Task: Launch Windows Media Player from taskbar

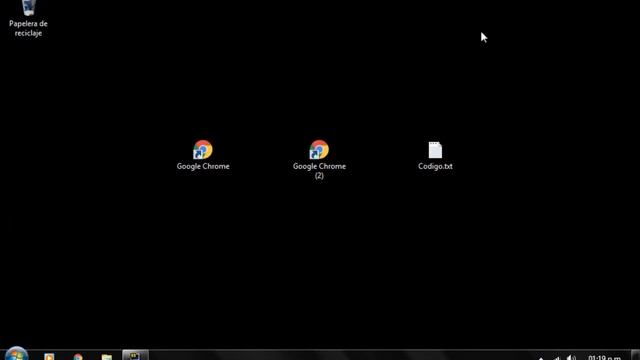Action: pos(49,357)
